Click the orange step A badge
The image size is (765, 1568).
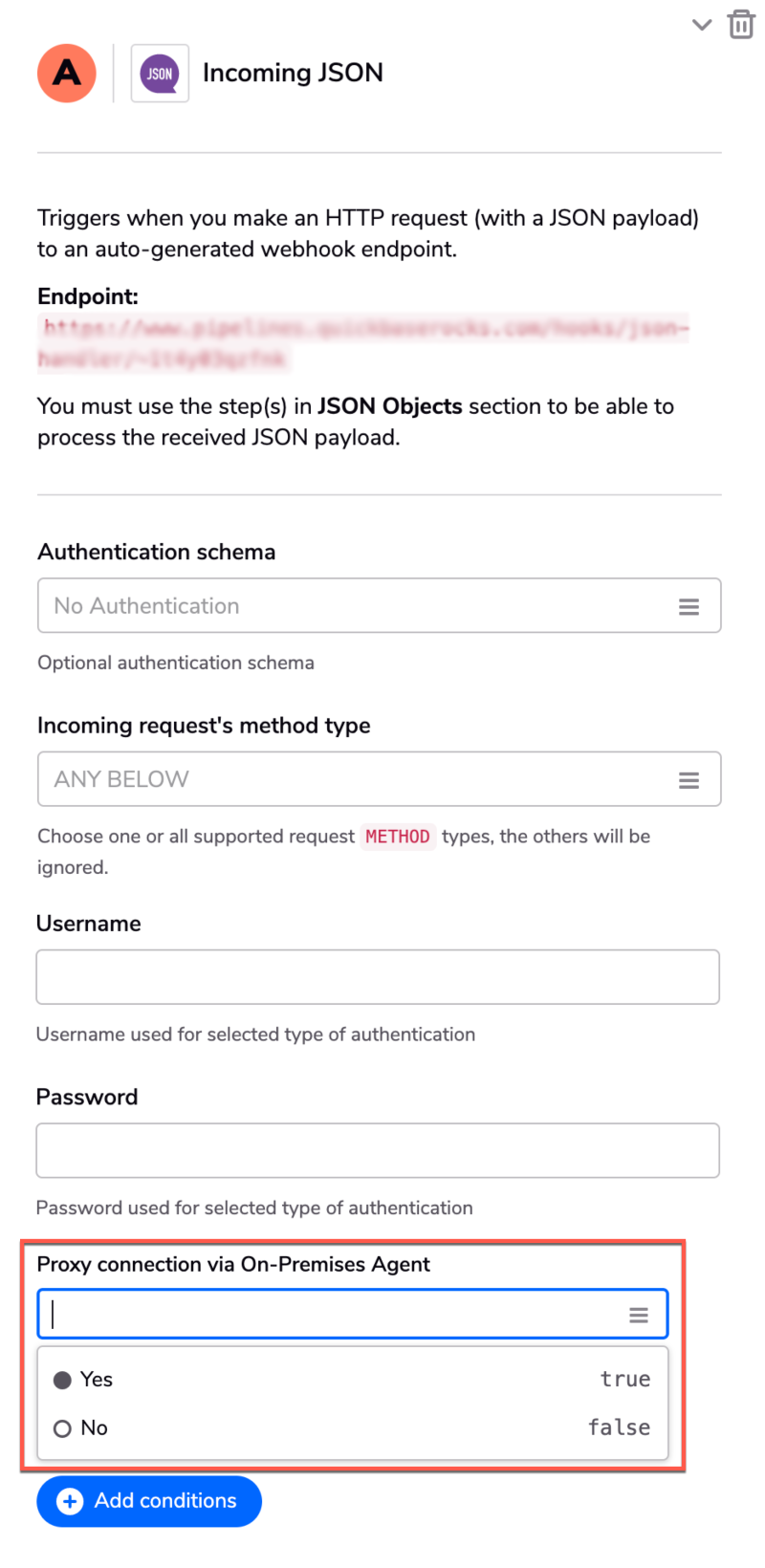[x=67, y=73]
